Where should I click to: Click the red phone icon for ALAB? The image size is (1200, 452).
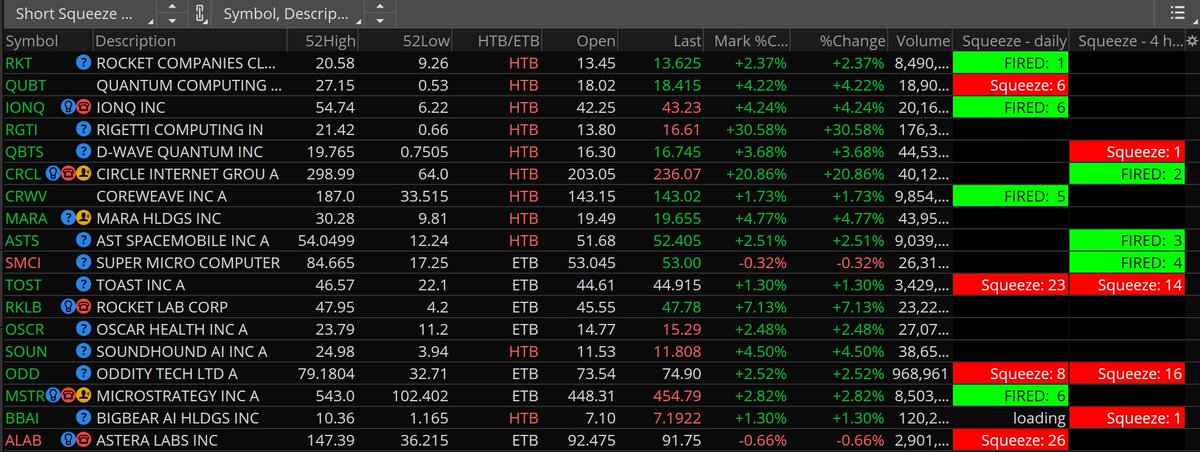pos(83,440)
